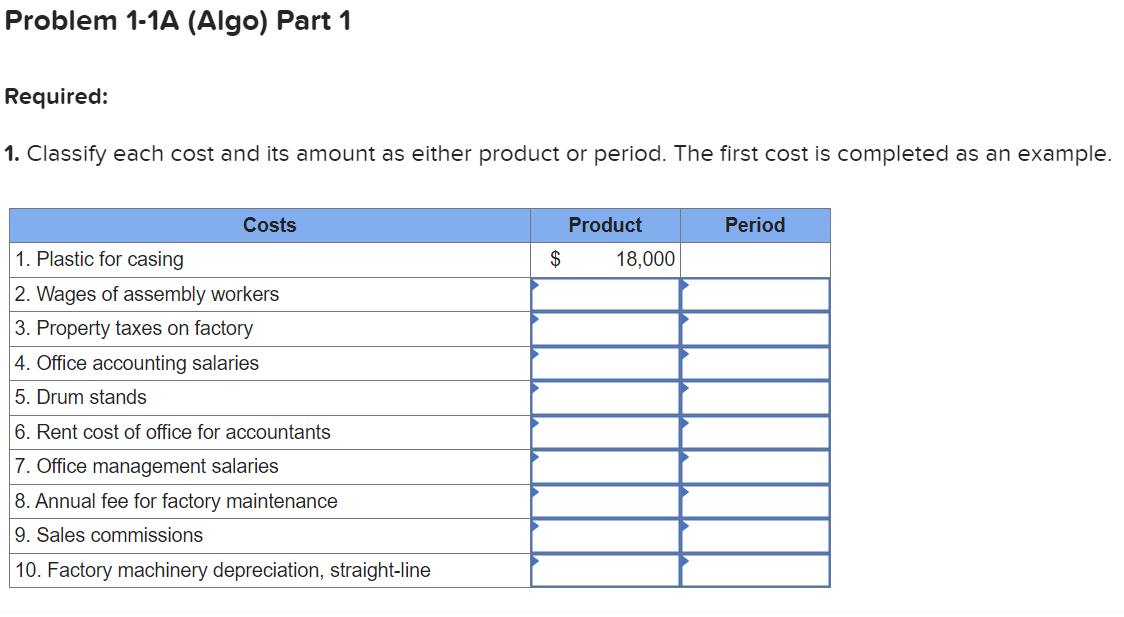Click the Period cell for Office management salaries
This screenshot has width=1124, height=617.
pos(755,466)
